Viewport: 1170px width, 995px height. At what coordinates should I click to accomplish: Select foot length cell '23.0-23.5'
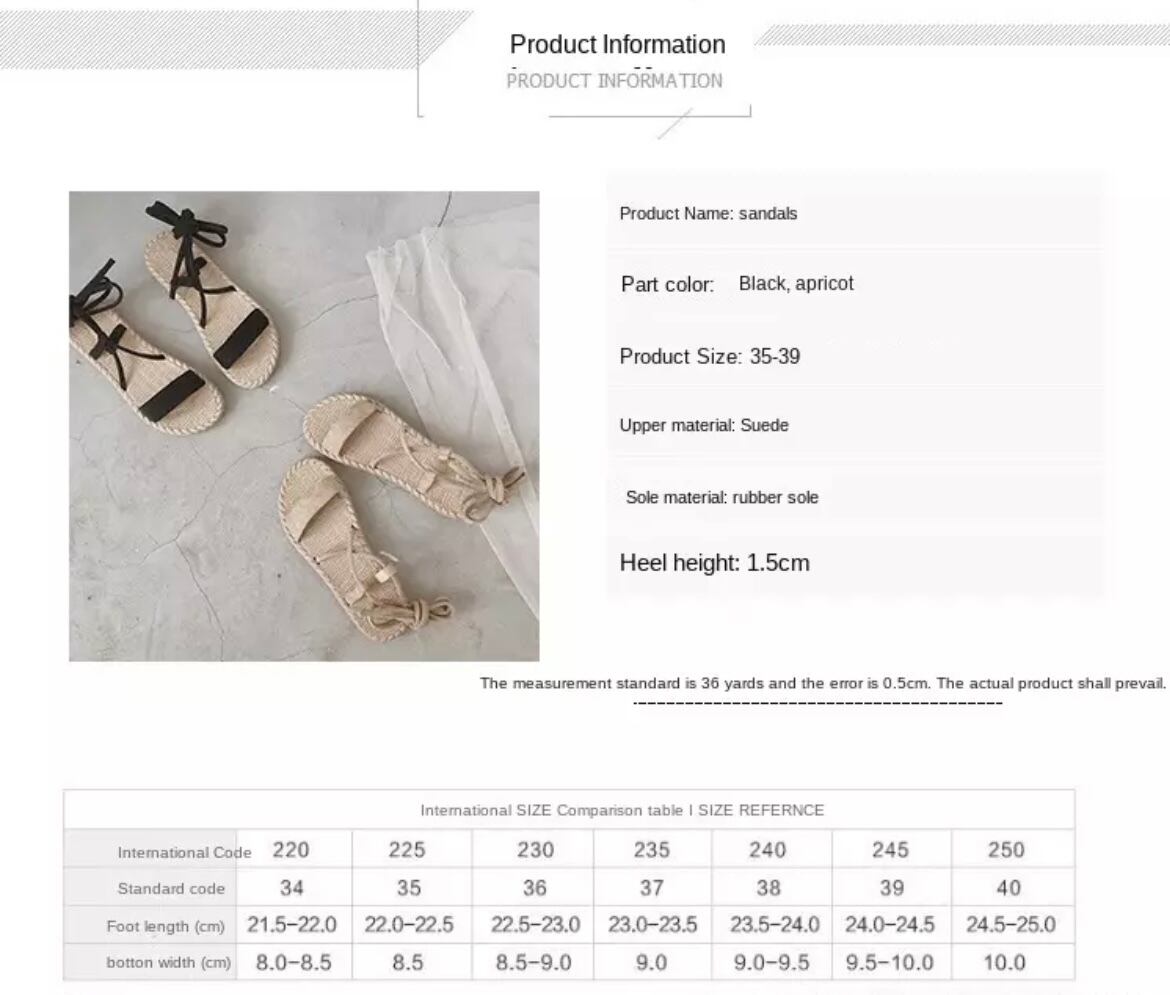pos(652,925)
